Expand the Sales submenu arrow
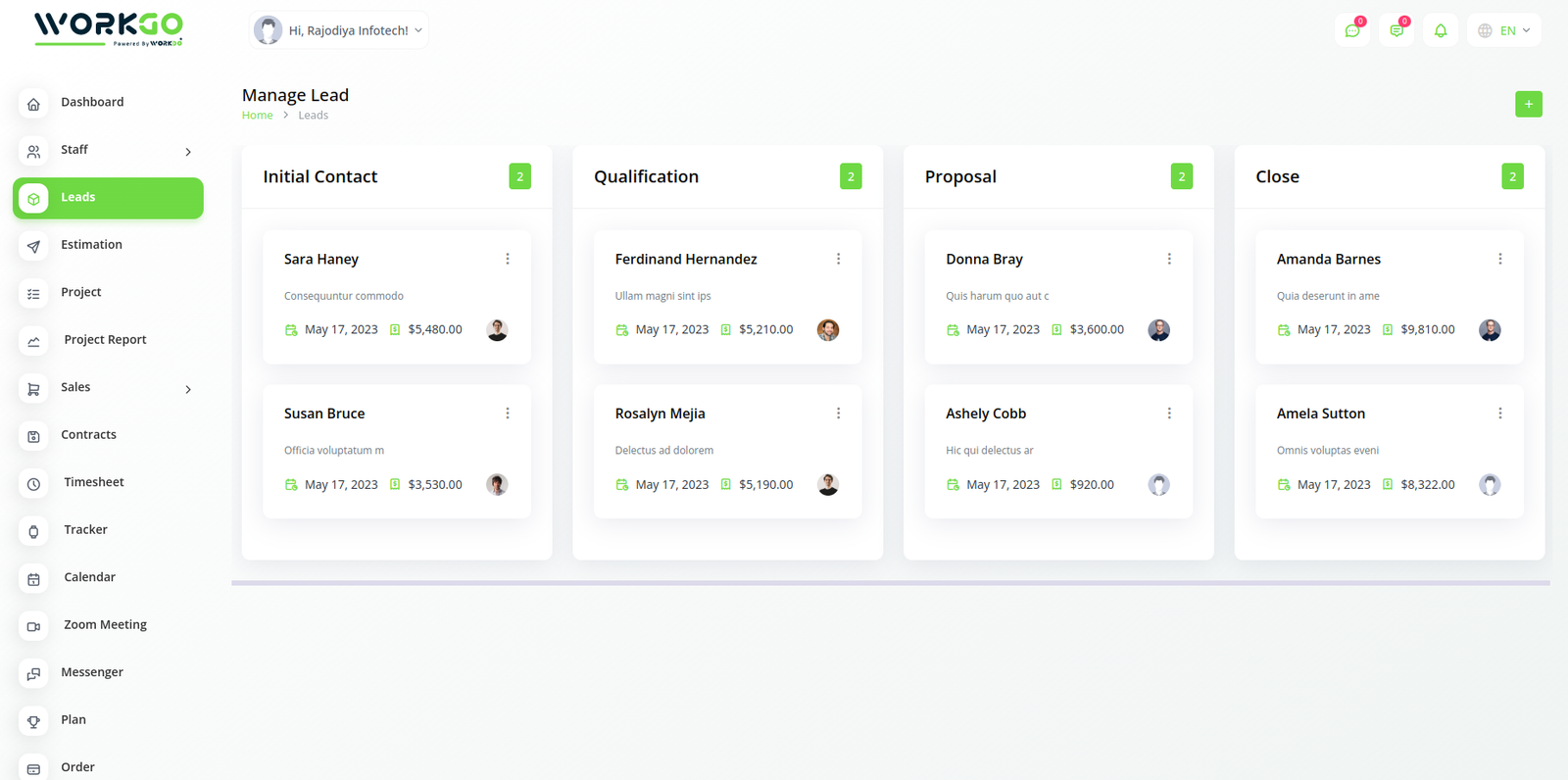 [188, 389]
